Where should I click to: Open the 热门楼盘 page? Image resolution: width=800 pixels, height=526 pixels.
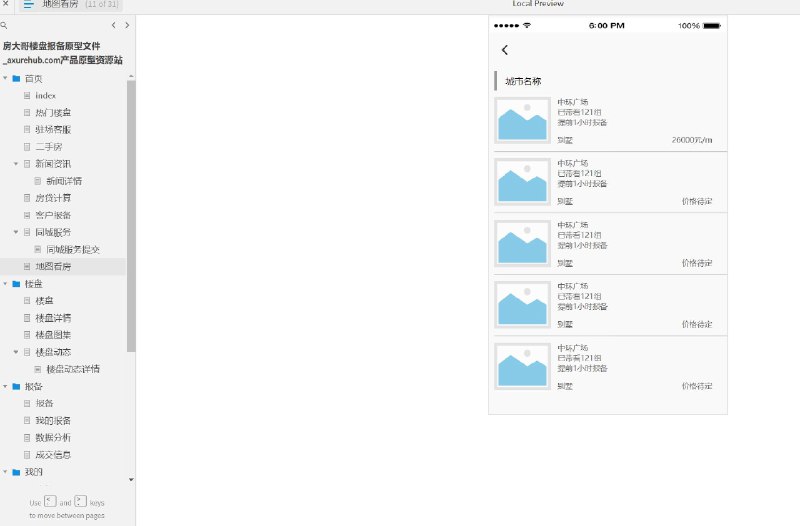click(x=53, y=113)
